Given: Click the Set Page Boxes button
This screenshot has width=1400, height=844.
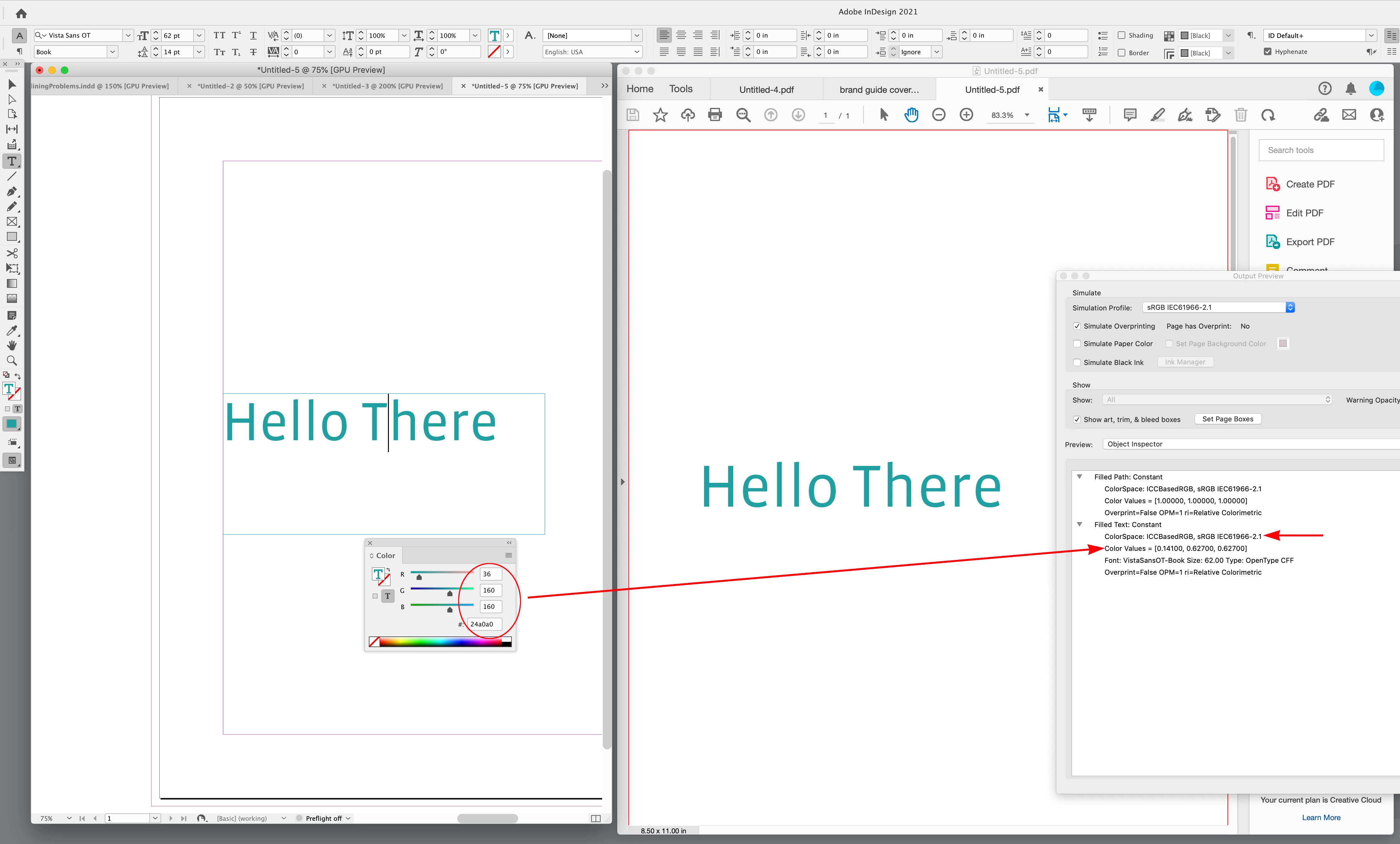Looking at the screenshot, I should (1227, 419).
